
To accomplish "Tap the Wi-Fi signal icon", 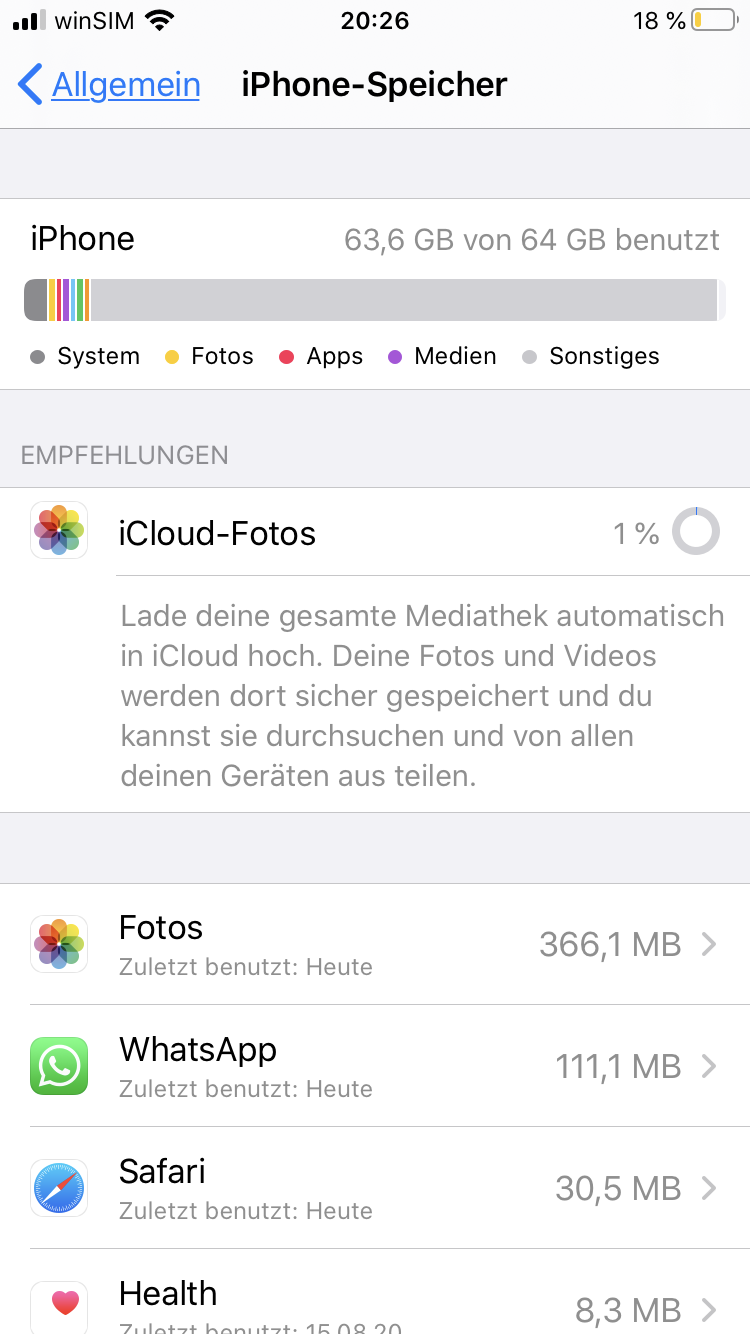I will [159, 21].
